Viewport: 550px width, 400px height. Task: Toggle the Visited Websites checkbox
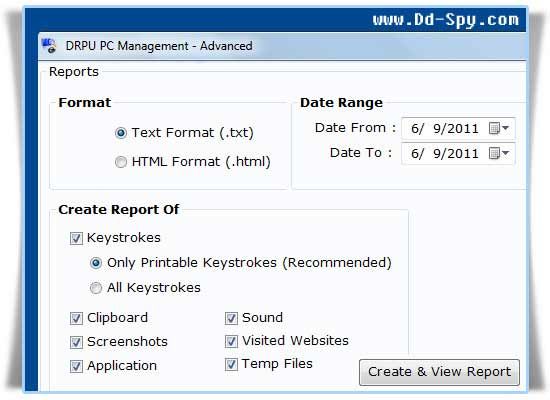(231, 341)
